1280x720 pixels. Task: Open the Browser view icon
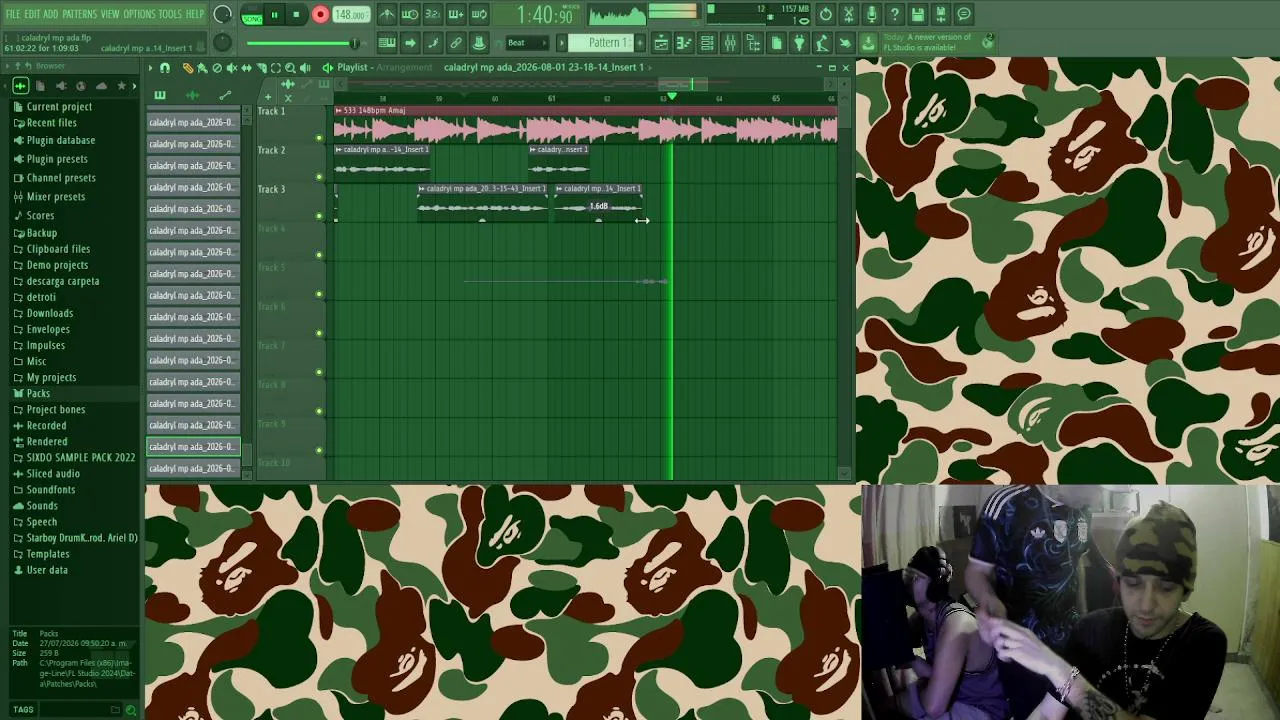point(753,43)
